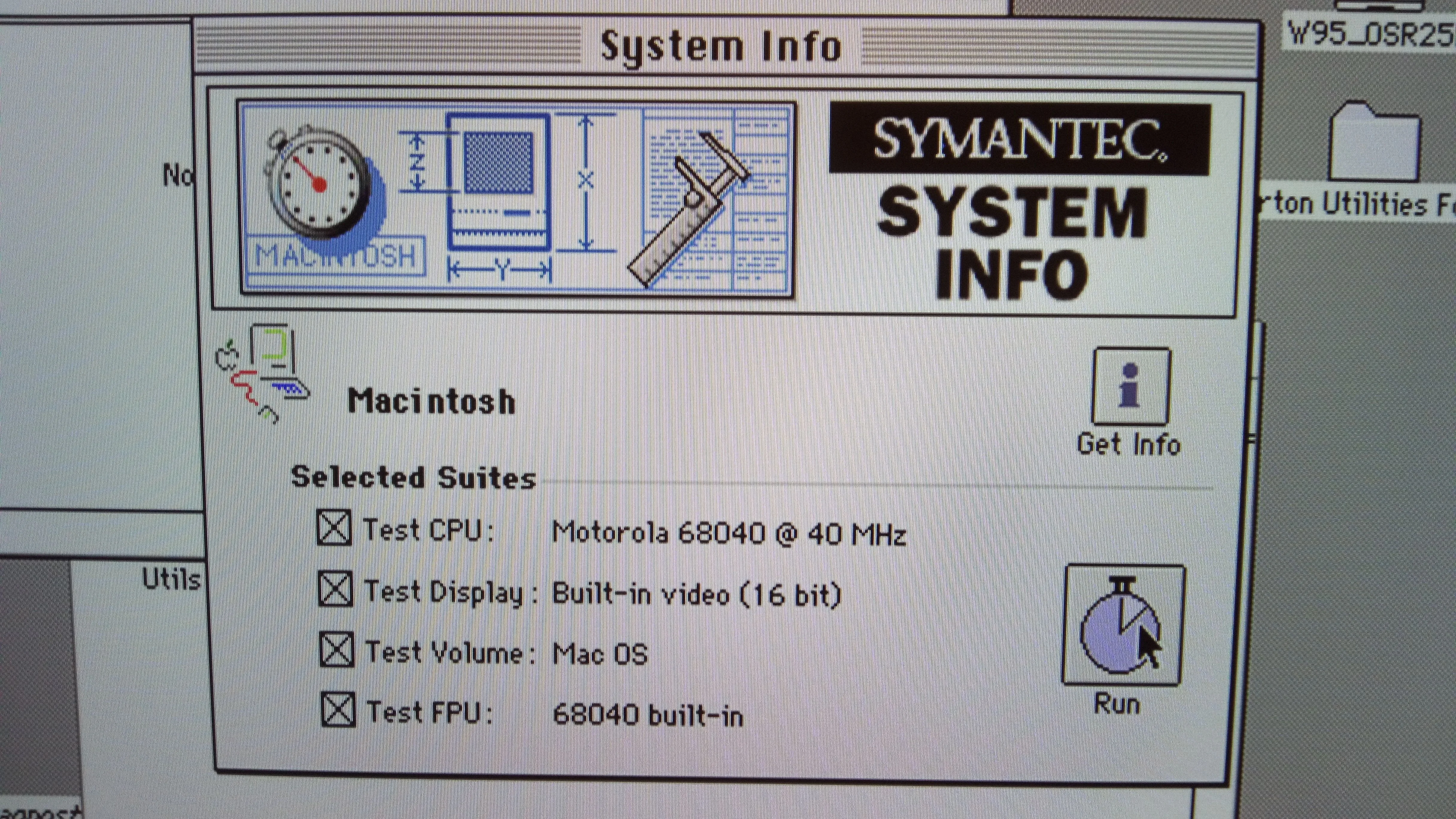
Task: Click the "Mac OS" volume name
Action: click(x=600, y=655)
